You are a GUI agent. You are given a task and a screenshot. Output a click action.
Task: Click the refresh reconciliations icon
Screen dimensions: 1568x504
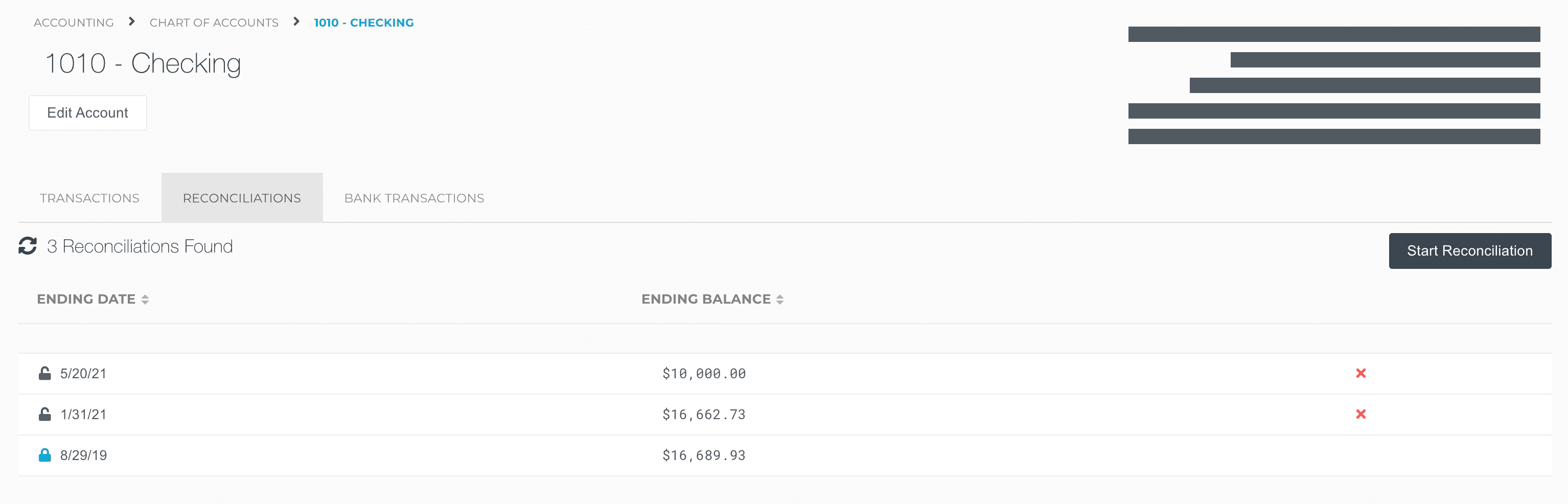(28, 246)
